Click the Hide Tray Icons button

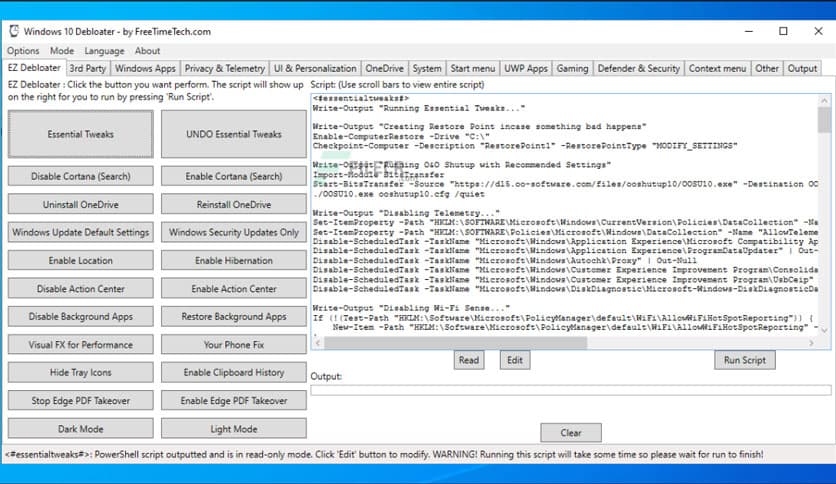(81, 372)
